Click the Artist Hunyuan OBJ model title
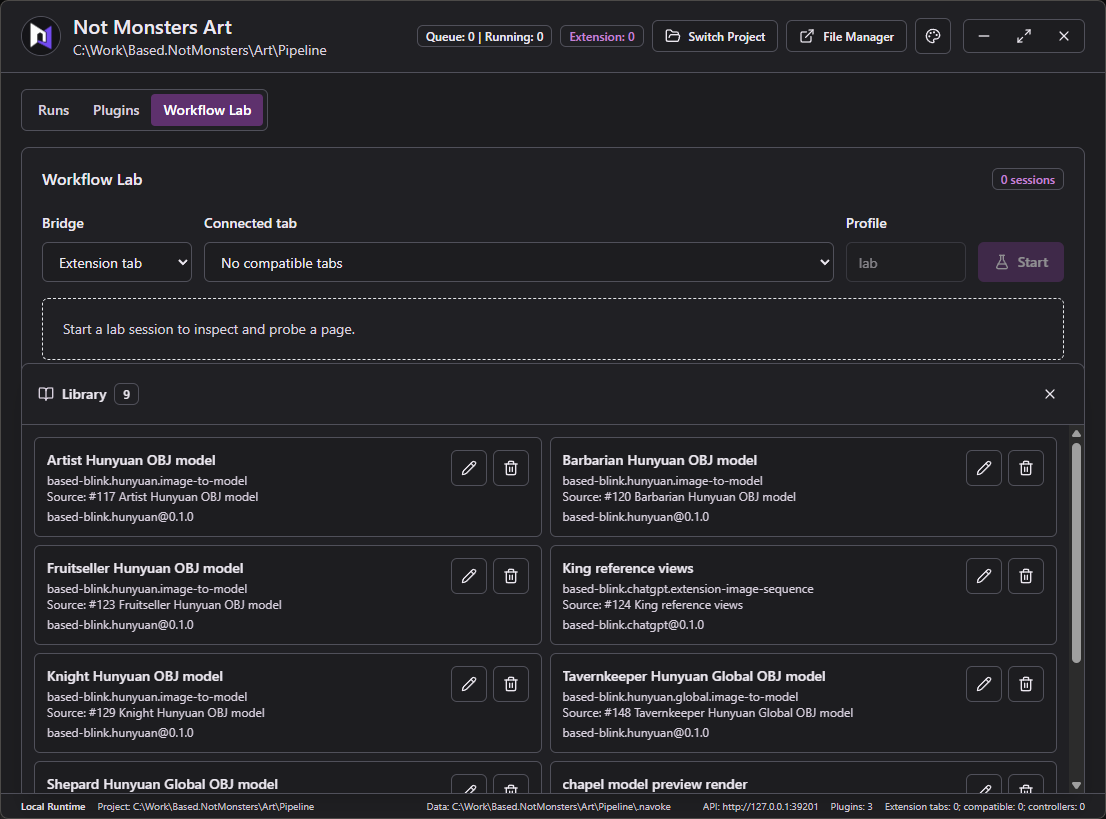This screenshot has width=1106, height=819. (x=131, y=461)
